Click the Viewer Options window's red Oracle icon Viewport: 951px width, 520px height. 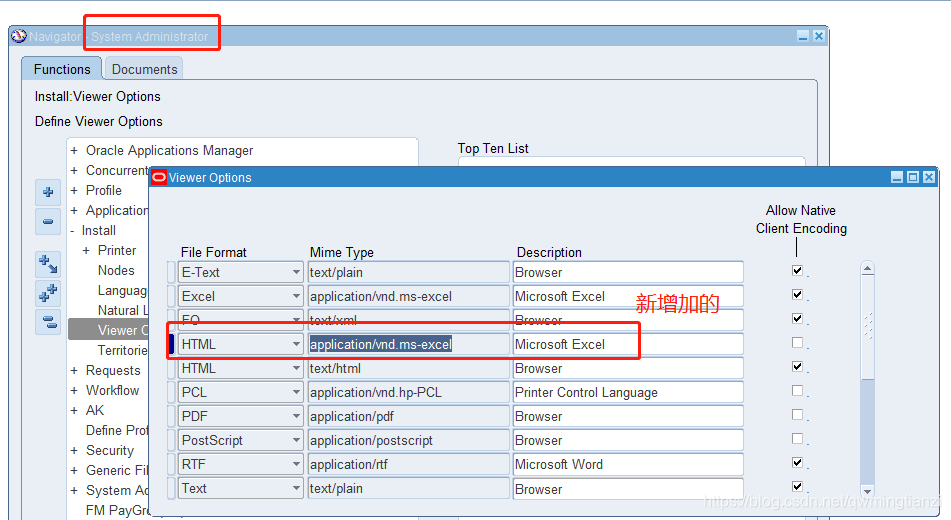pyautogui.click(x=159, y=177)
